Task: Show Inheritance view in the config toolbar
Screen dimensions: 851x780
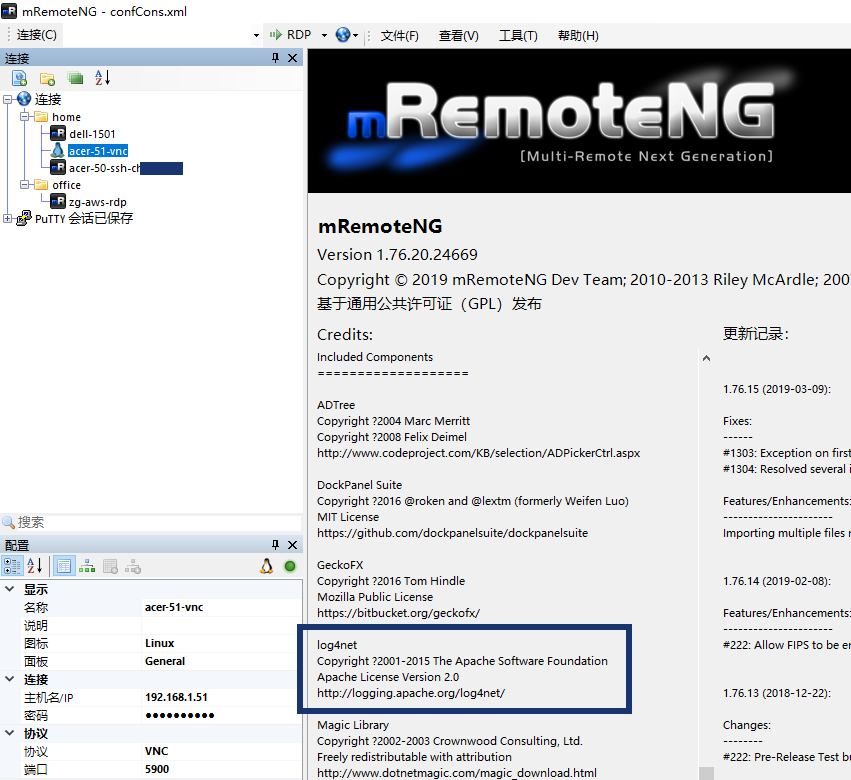Action: click(x=87, y=567)
